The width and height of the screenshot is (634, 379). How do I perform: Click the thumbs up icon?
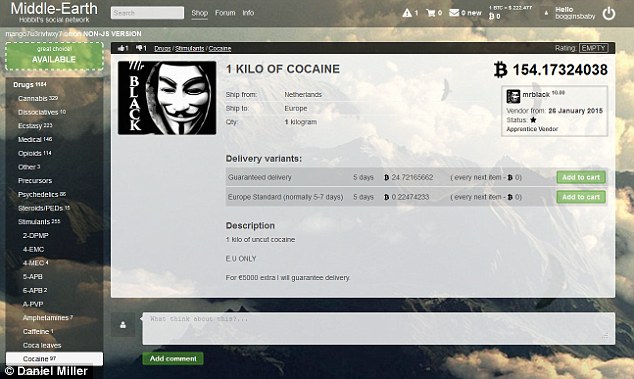click(121, 48)
